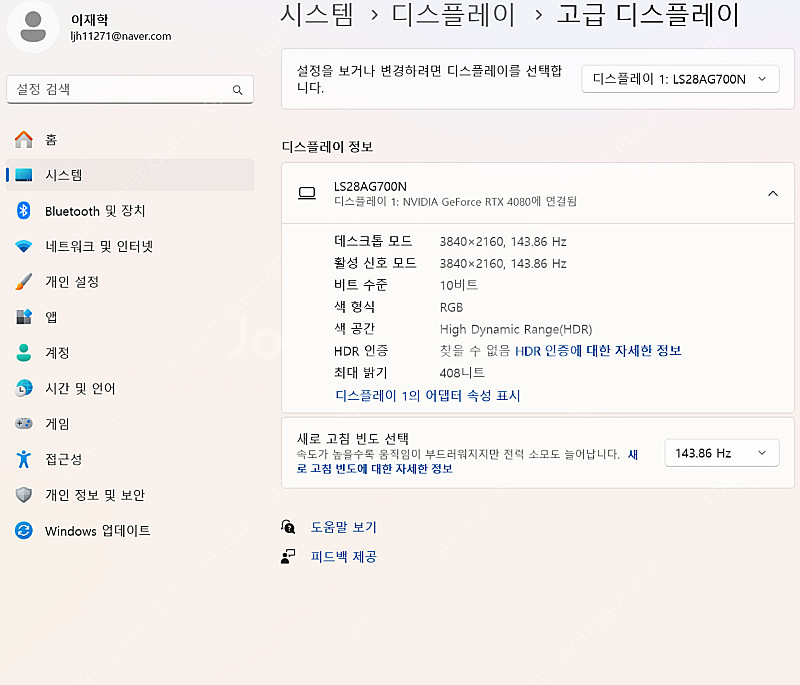Collapse the LS28AG700N display info card
The height and width of the screenshot is (685, 800).
(x=772, y=194)
